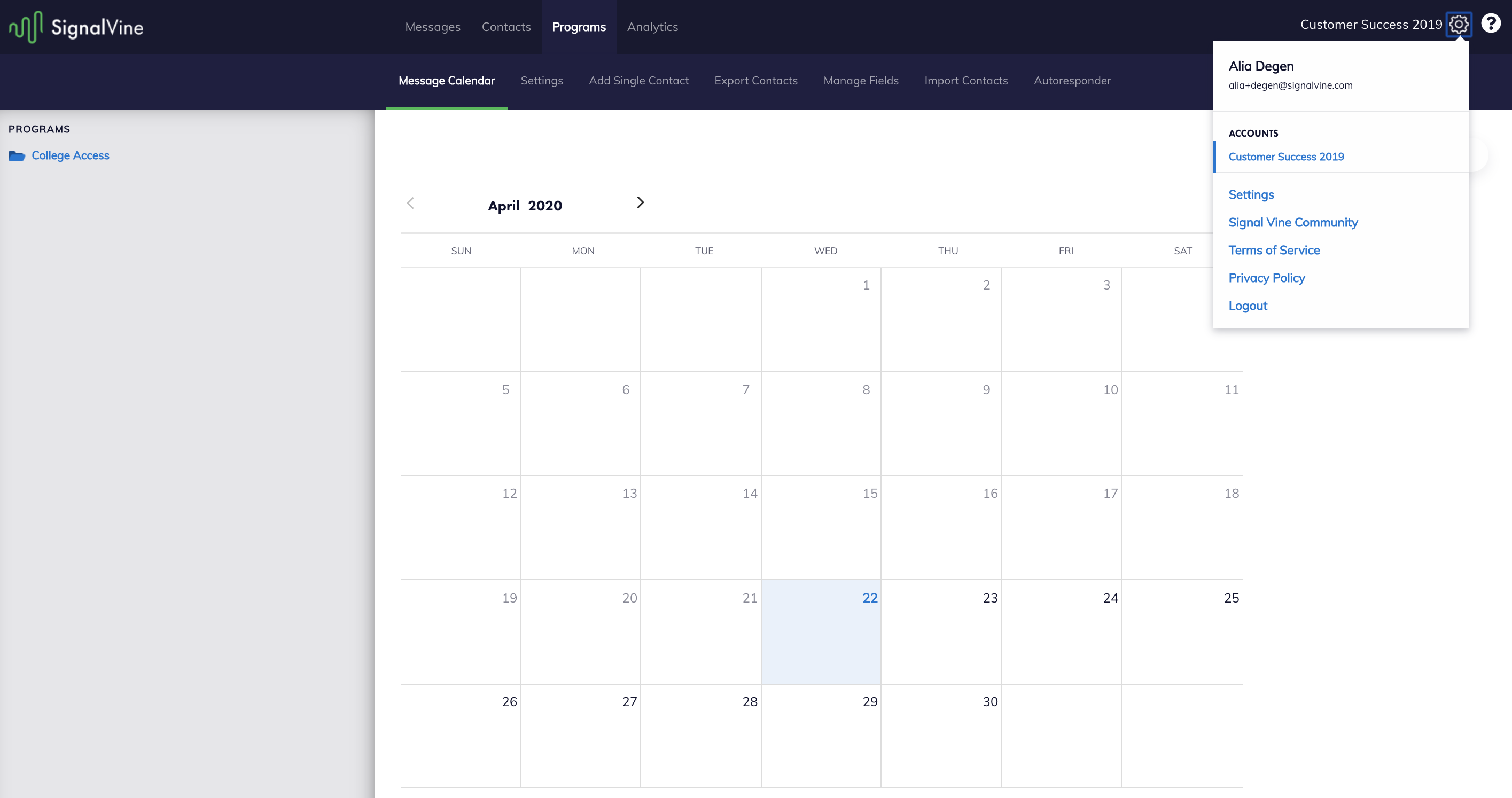Click the PROGRAMS sidebar heading
Image resolution: width=1512 pixels, height=798 pixels.
pyautogui.click(x=40, y=129)
